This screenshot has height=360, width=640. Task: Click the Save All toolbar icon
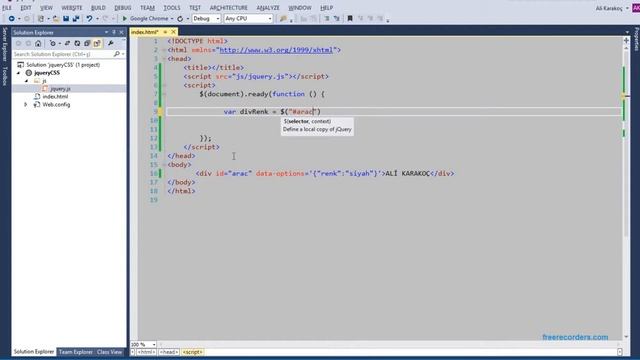coord(76,19)
